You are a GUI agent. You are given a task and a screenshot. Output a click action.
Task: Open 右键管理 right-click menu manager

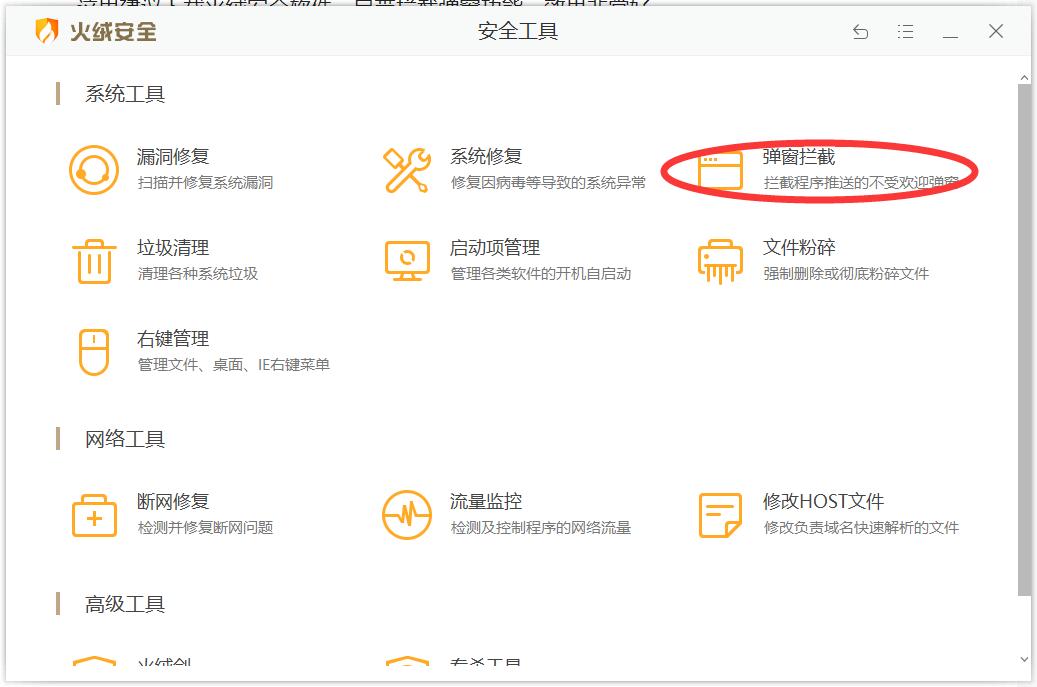pyautogui.click(x=139, y=351)
